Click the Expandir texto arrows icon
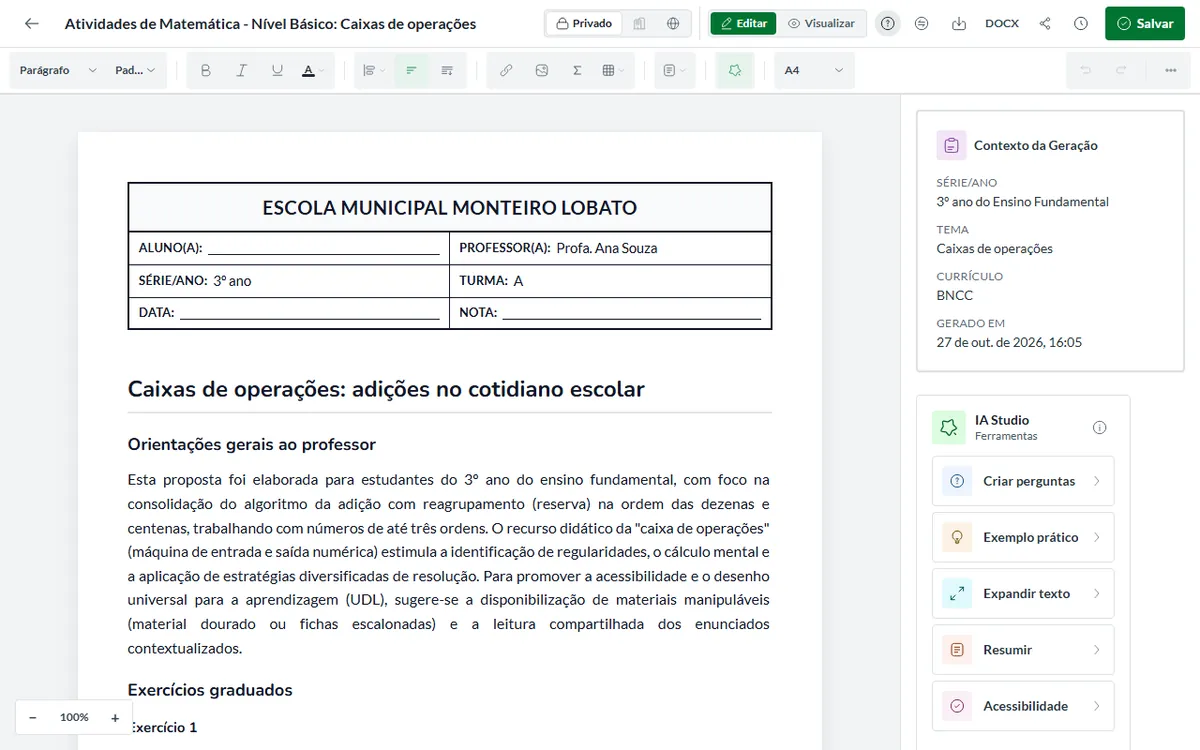1200x750 pixels. (x=957, y=593)
